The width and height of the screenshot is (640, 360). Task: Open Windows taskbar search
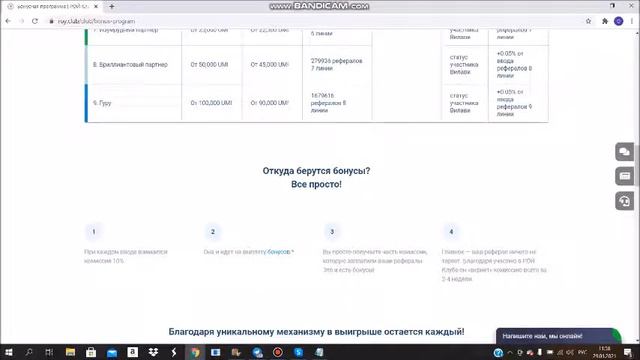[29, 352]
